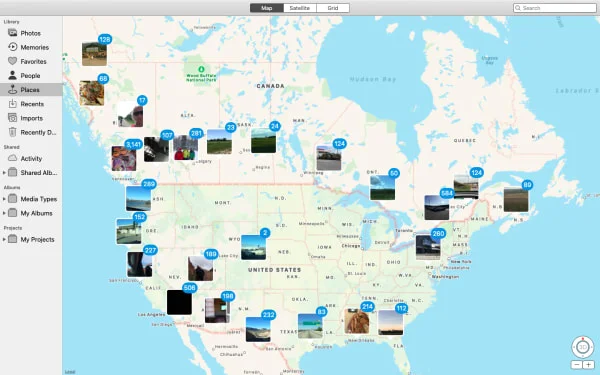
Task: Open Memories from the sidebar icon
Action: coord(13,47)
